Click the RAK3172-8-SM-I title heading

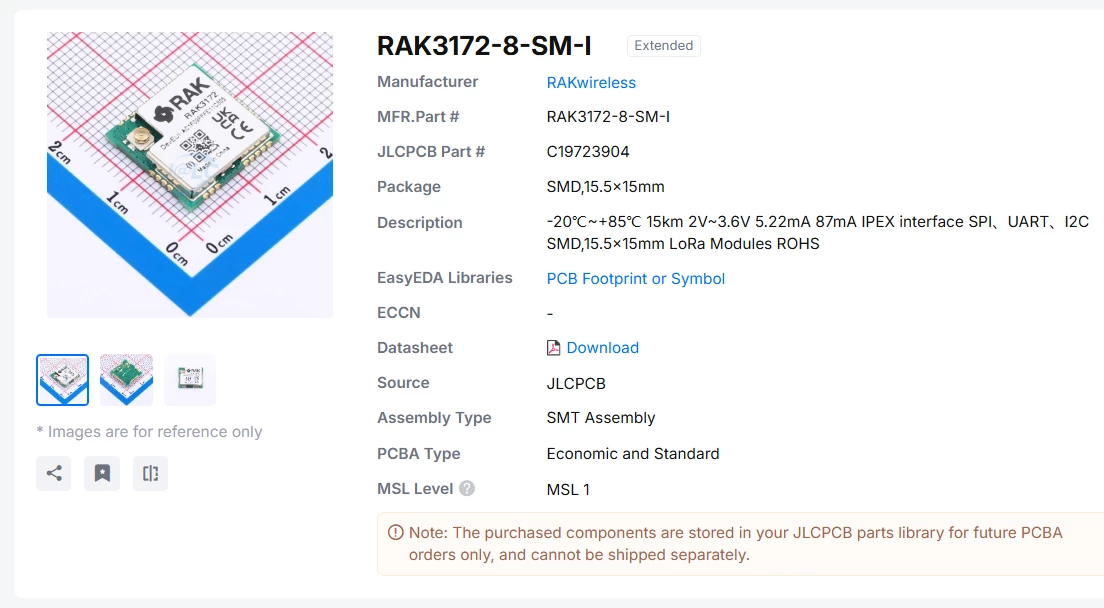[x=484, y=46]
